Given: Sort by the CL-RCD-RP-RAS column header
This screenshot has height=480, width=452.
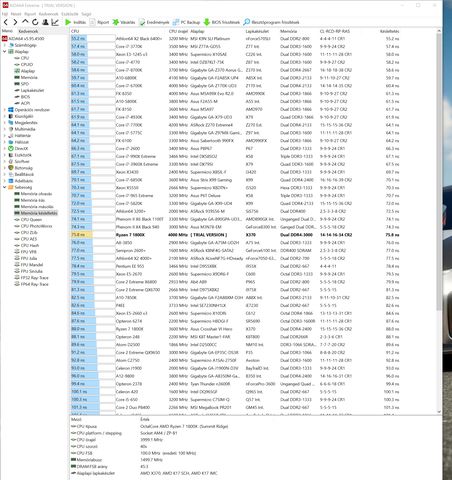Looking at the screenshot, I should click(335, 31).
